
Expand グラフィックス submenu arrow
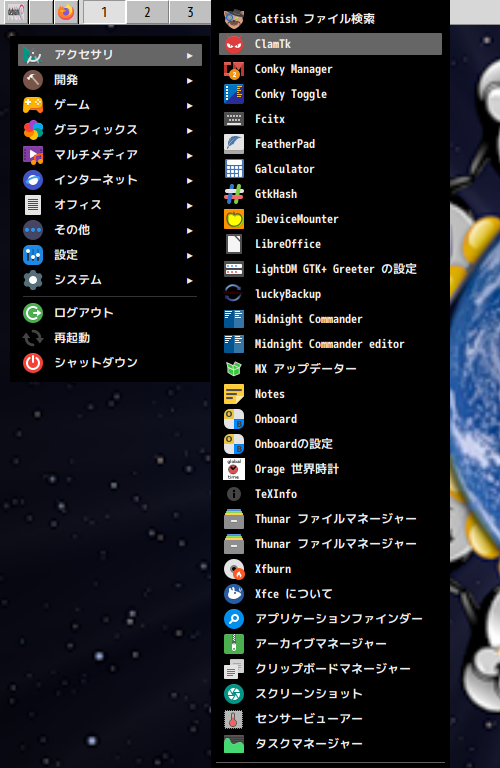click(x=190, y=130)
